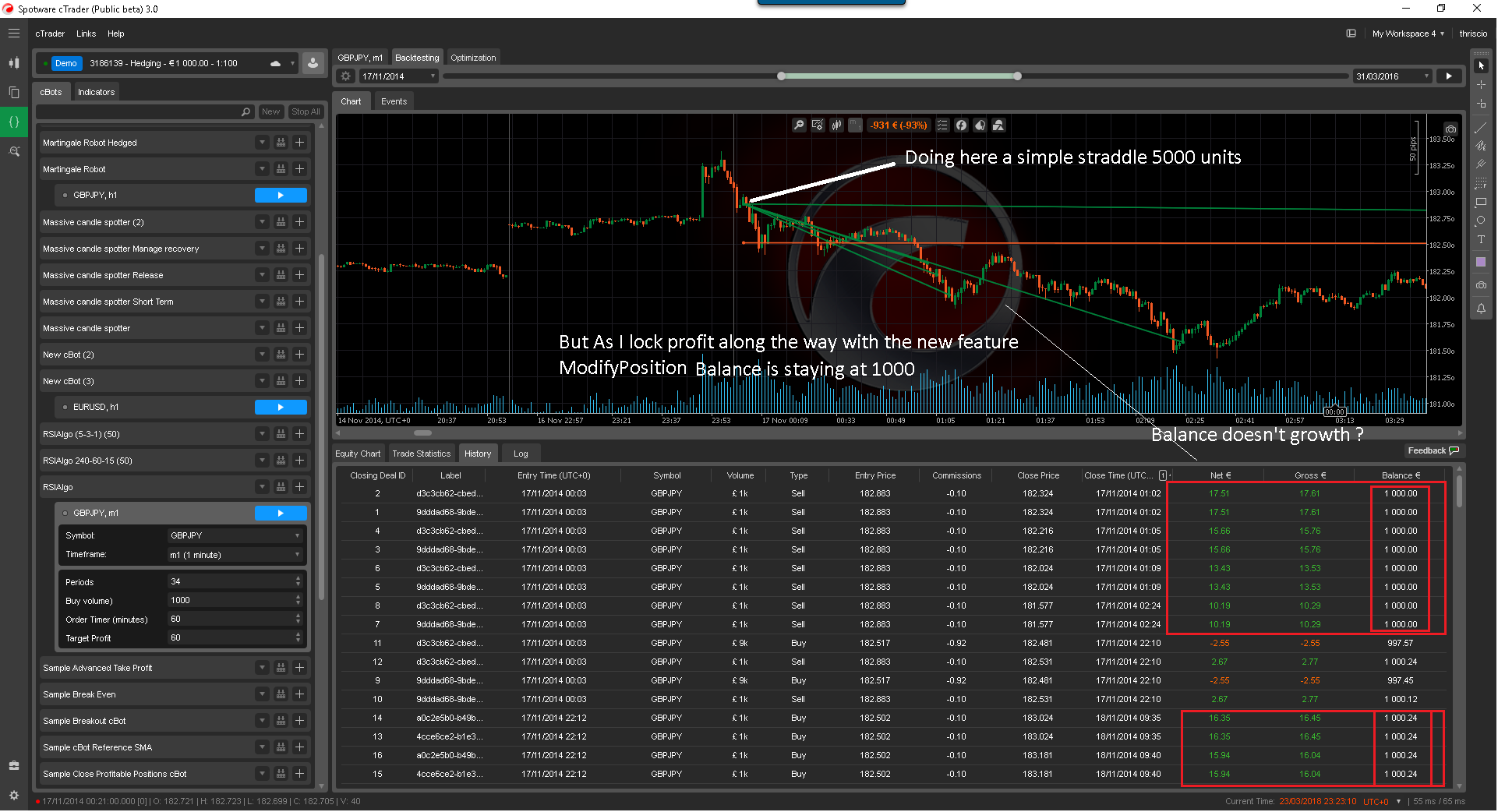This screenshot has width=1498, height=812.
Task: Open the briefcase icon in left sidebar
Action: pos(14,766)
